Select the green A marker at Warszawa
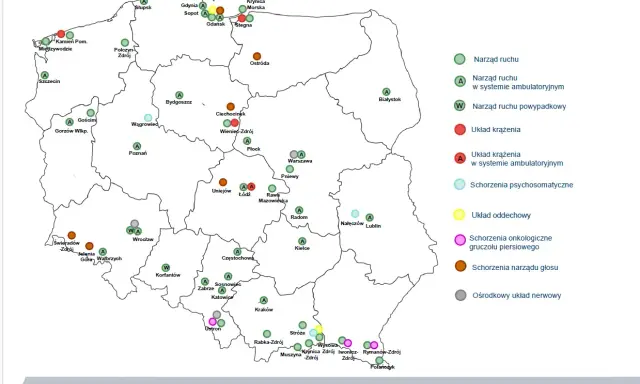The width and height of the screenshot is (640, 384). point(301,154)
